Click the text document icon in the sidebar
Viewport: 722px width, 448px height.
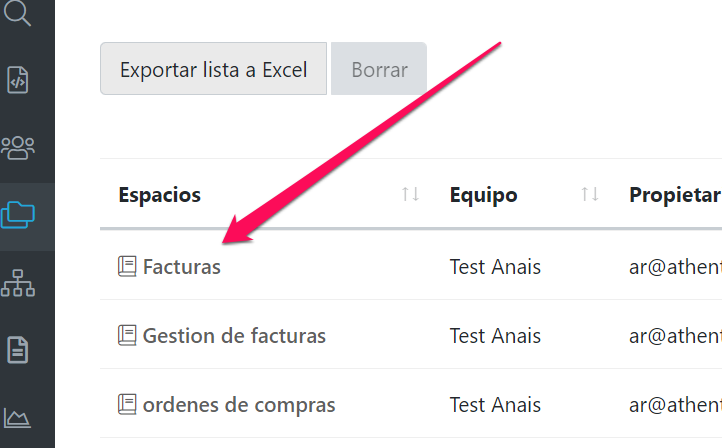18,350
